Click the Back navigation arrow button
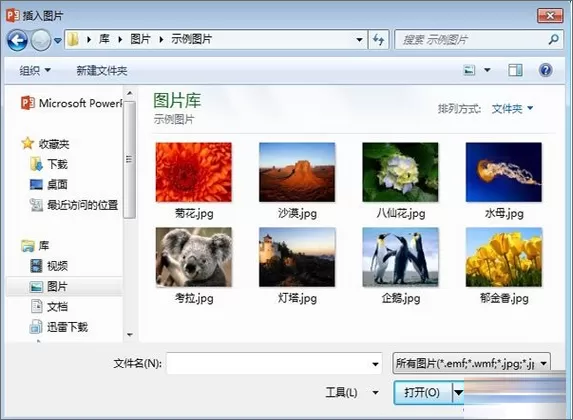Image resolution: width=573 pixels, height=420 pixels. [17, 40]
